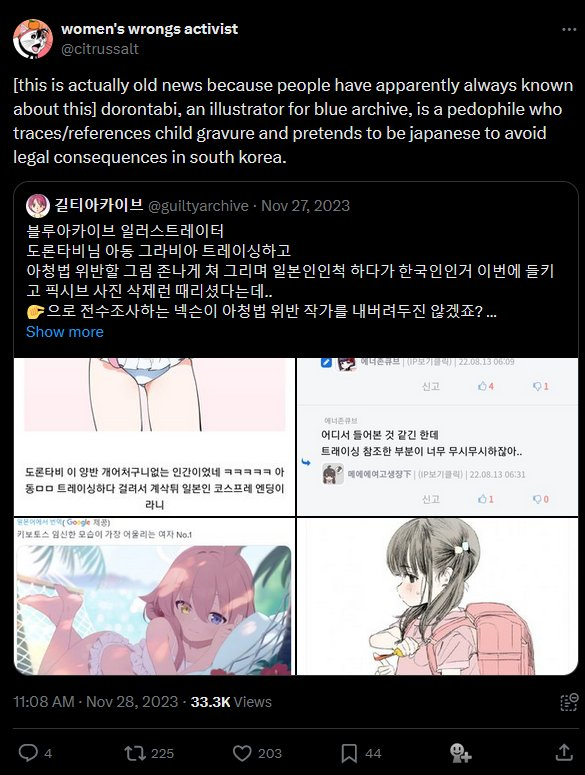This screenshot has width=585, height=775.
Task: Click the @guiltyarchive handle in the quoted tweet
Action: click(x=198, y=206)
